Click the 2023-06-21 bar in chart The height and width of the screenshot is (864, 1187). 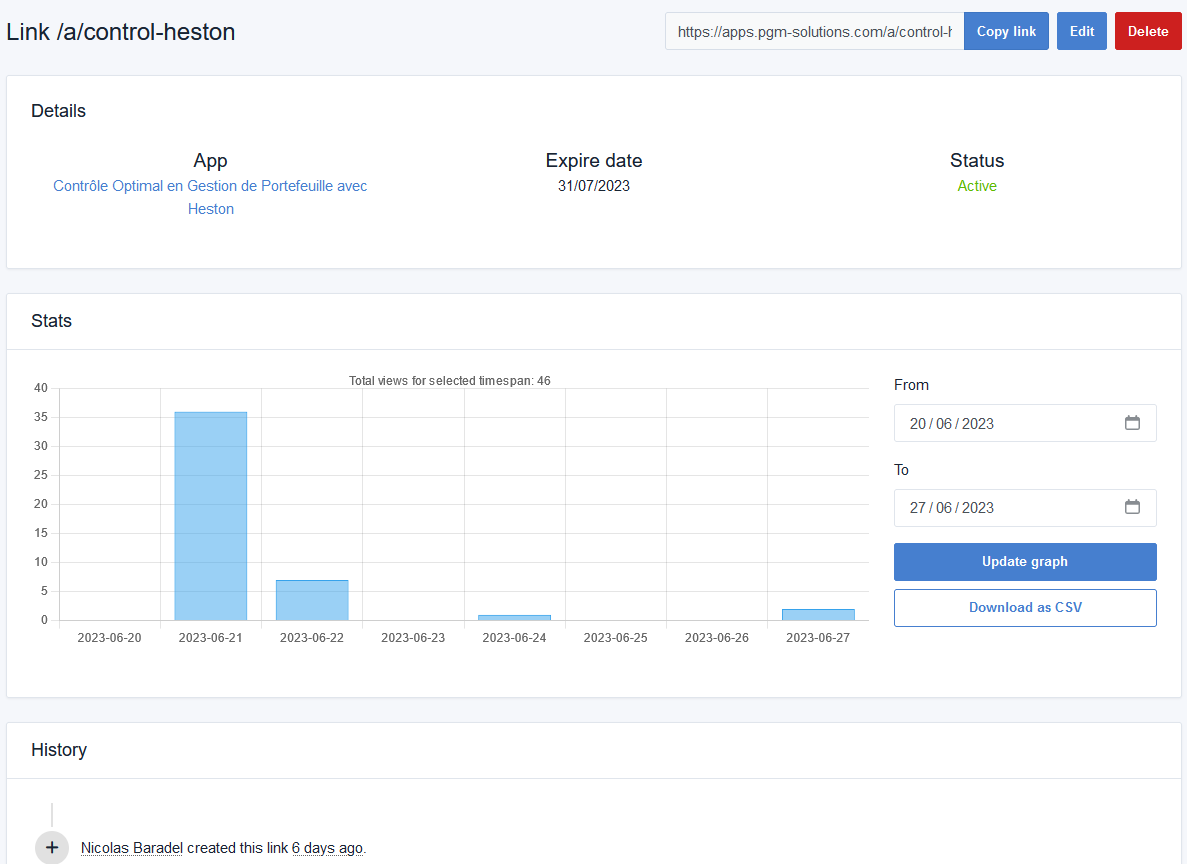coord(210,515)
